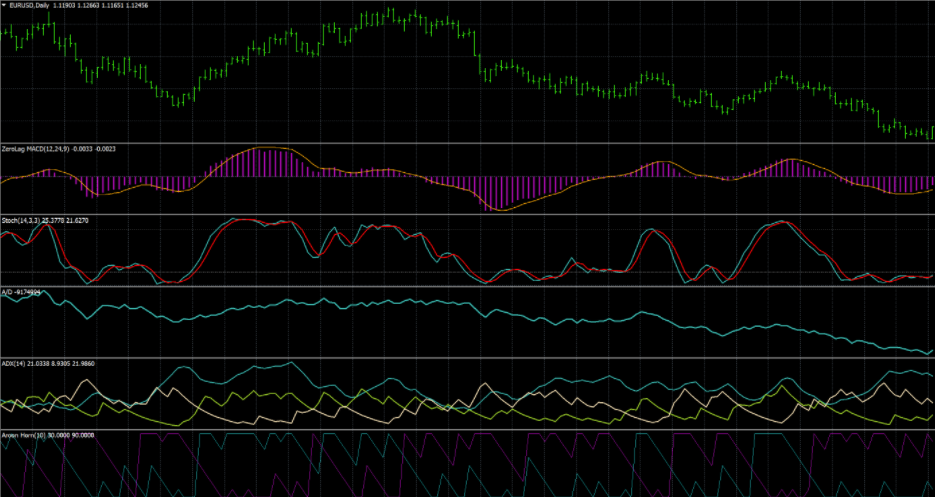Select the A/D indicator label
This screenshot has height=497, width=935.
click(x=6, y=293)
